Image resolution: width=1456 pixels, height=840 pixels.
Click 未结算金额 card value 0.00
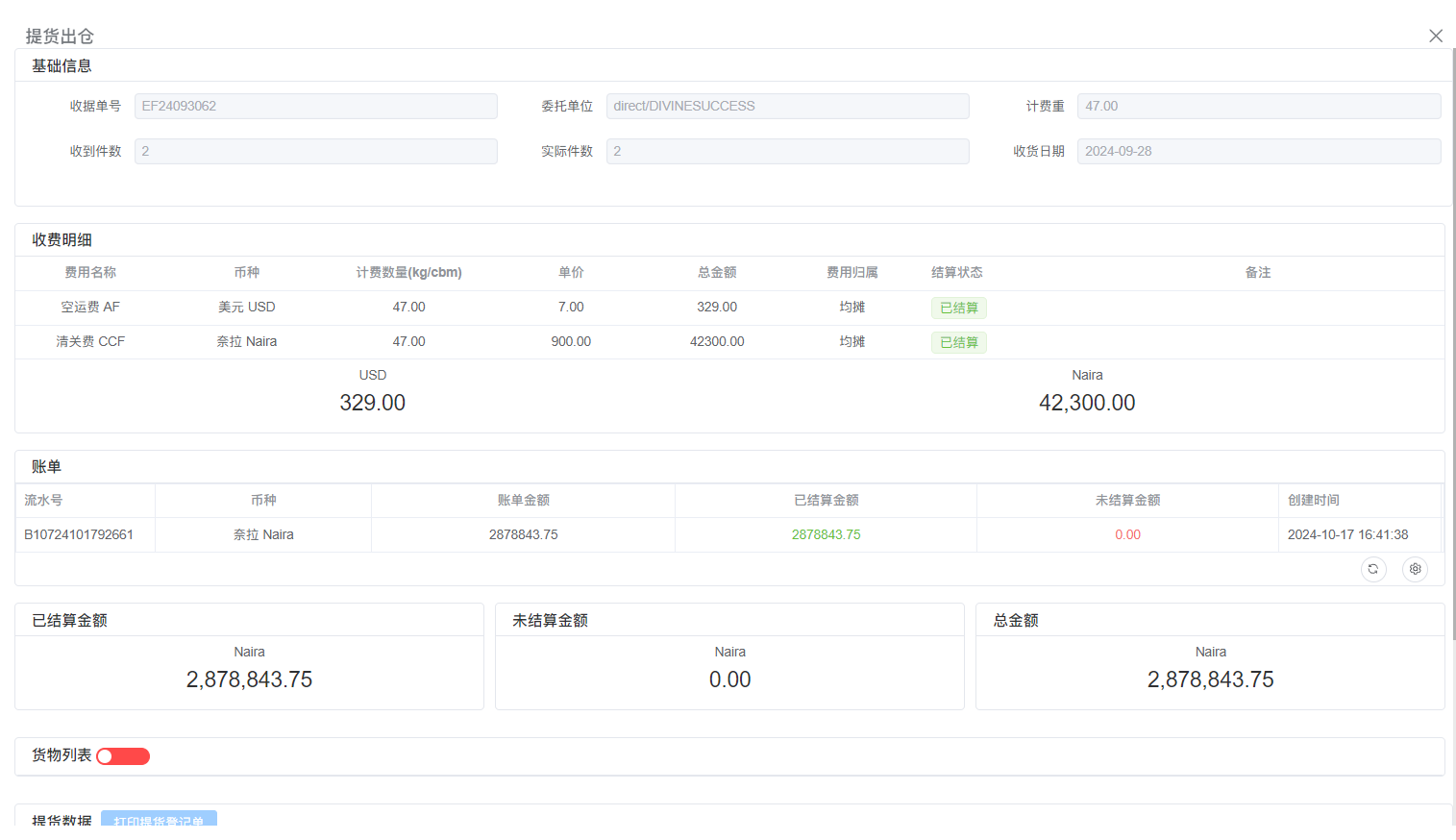(x=730, y=679)
